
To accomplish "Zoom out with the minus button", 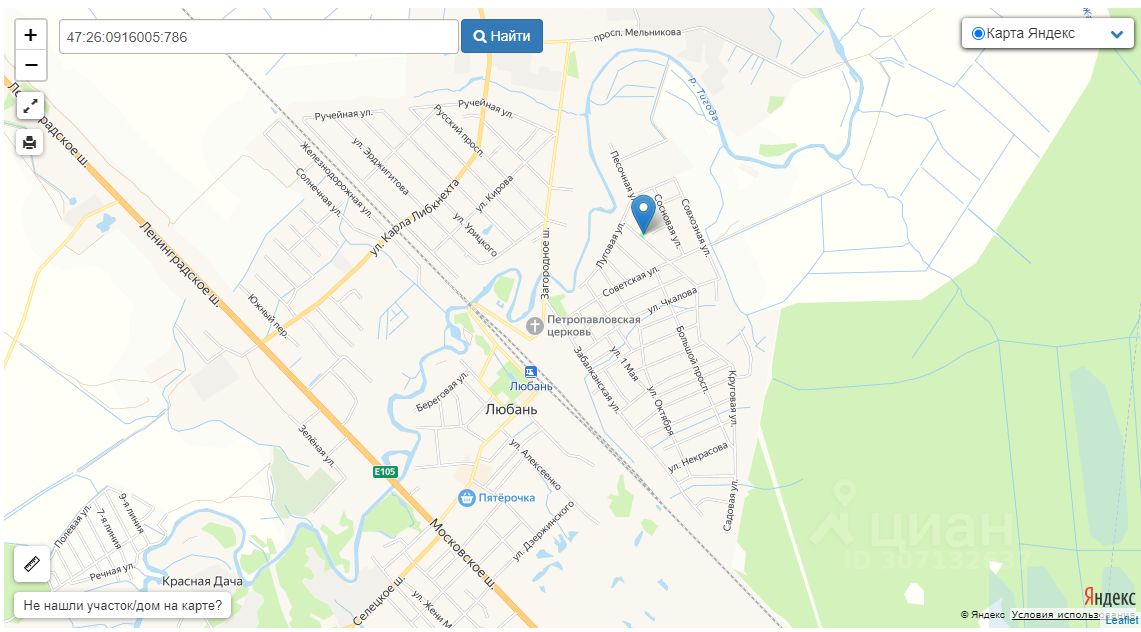I will [x=31, y=65].
